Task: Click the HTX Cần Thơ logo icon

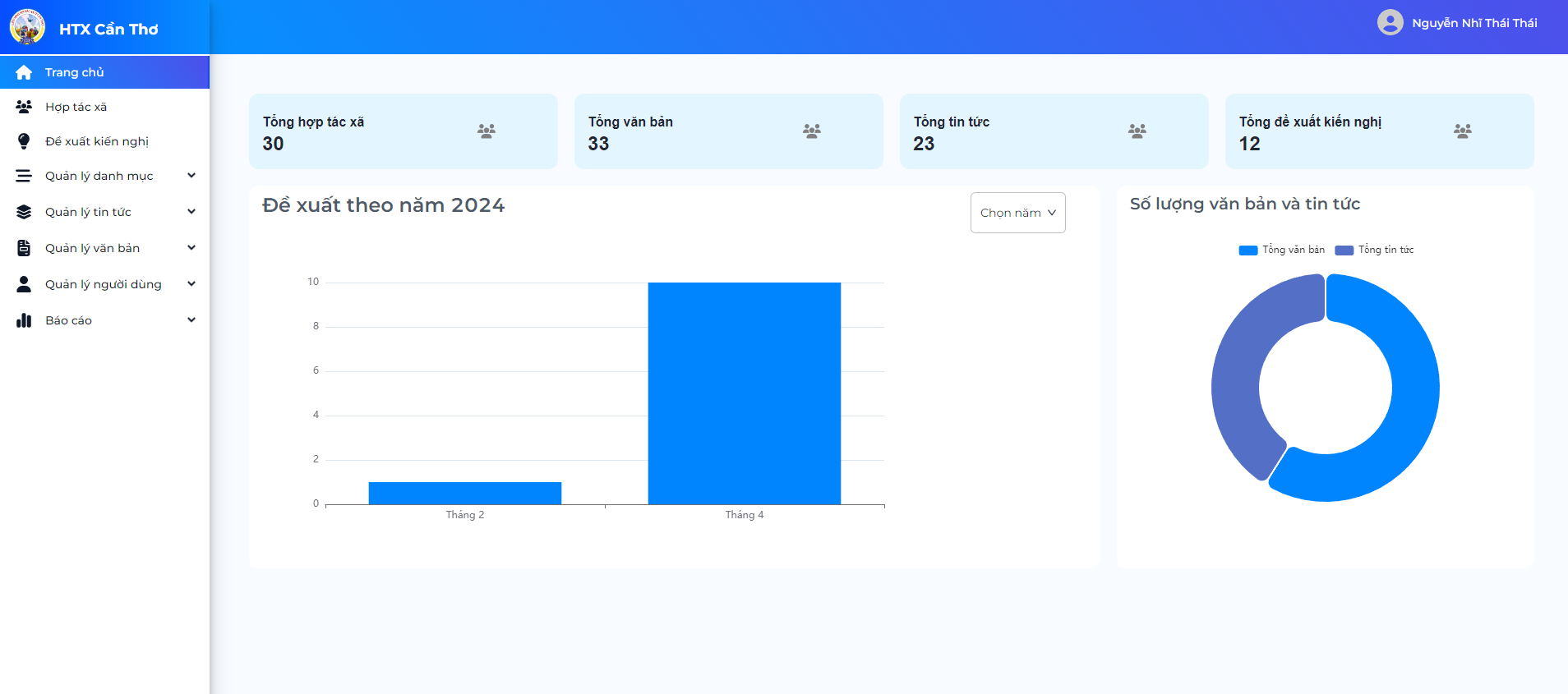Action: click(x=27, y=27)
